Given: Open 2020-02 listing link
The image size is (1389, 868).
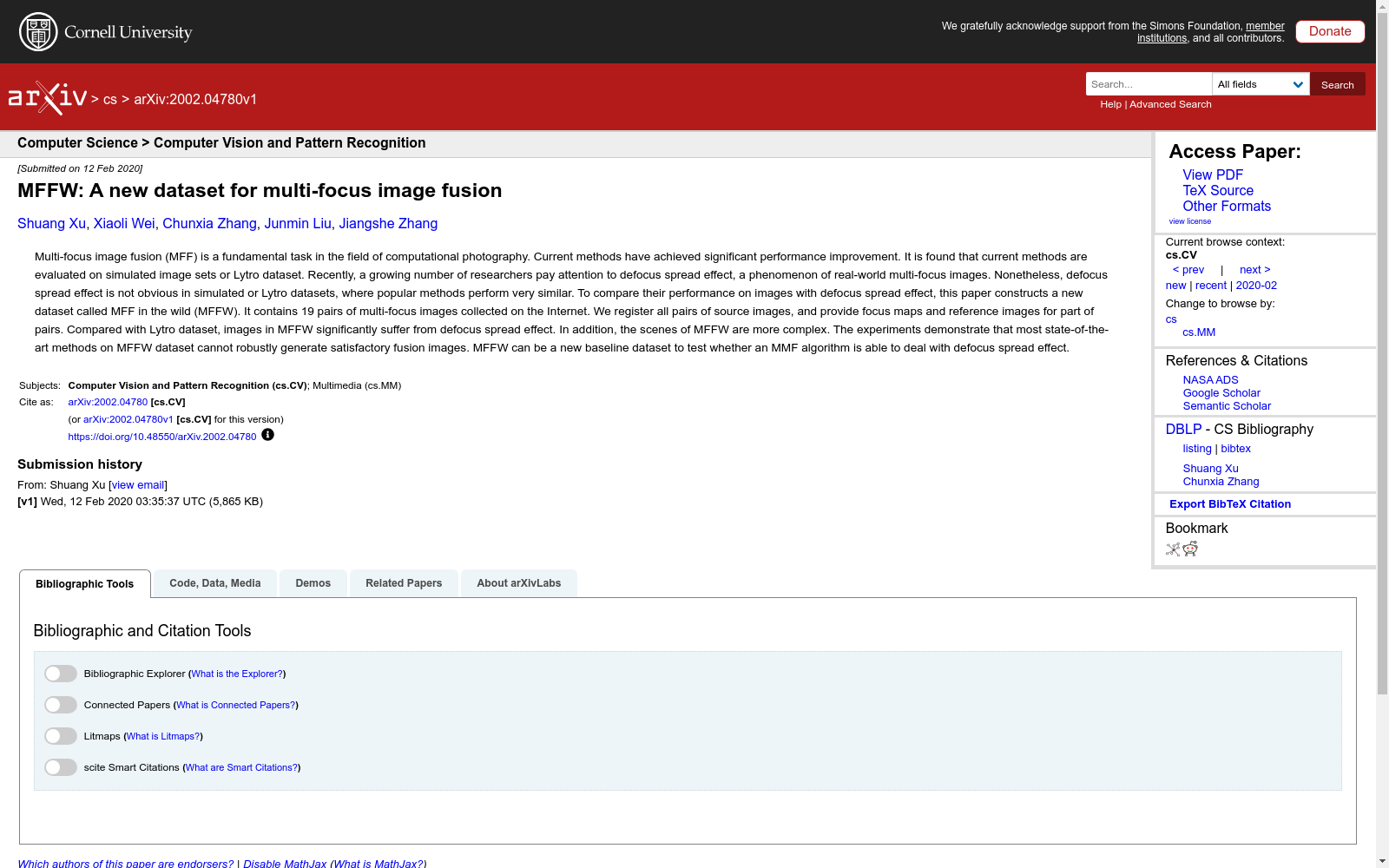Looking at the screenshot, I should [1256, 286].
